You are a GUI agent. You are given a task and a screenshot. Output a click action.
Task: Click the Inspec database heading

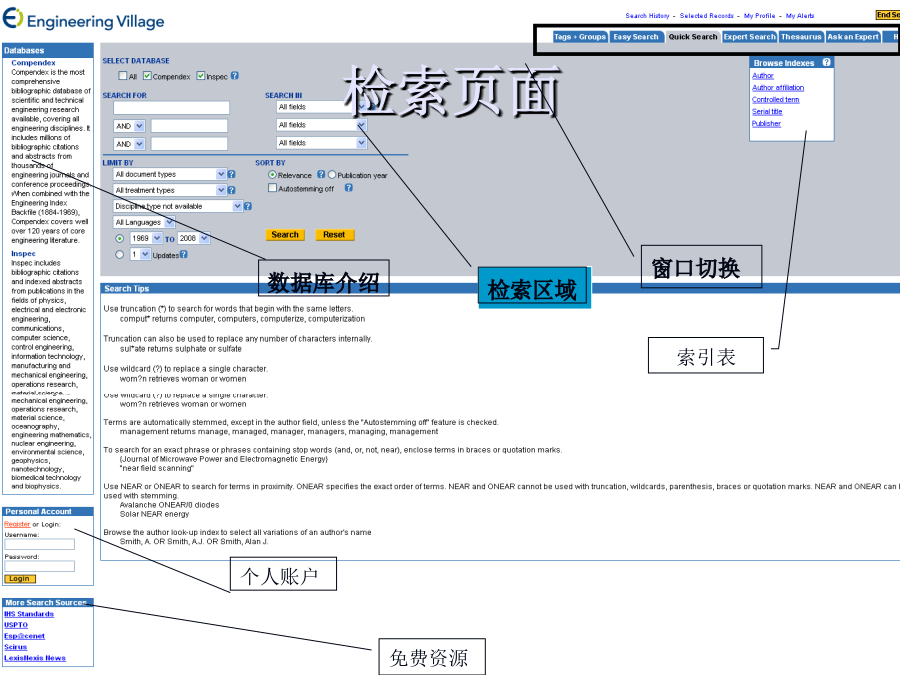(x=23, y=254)
